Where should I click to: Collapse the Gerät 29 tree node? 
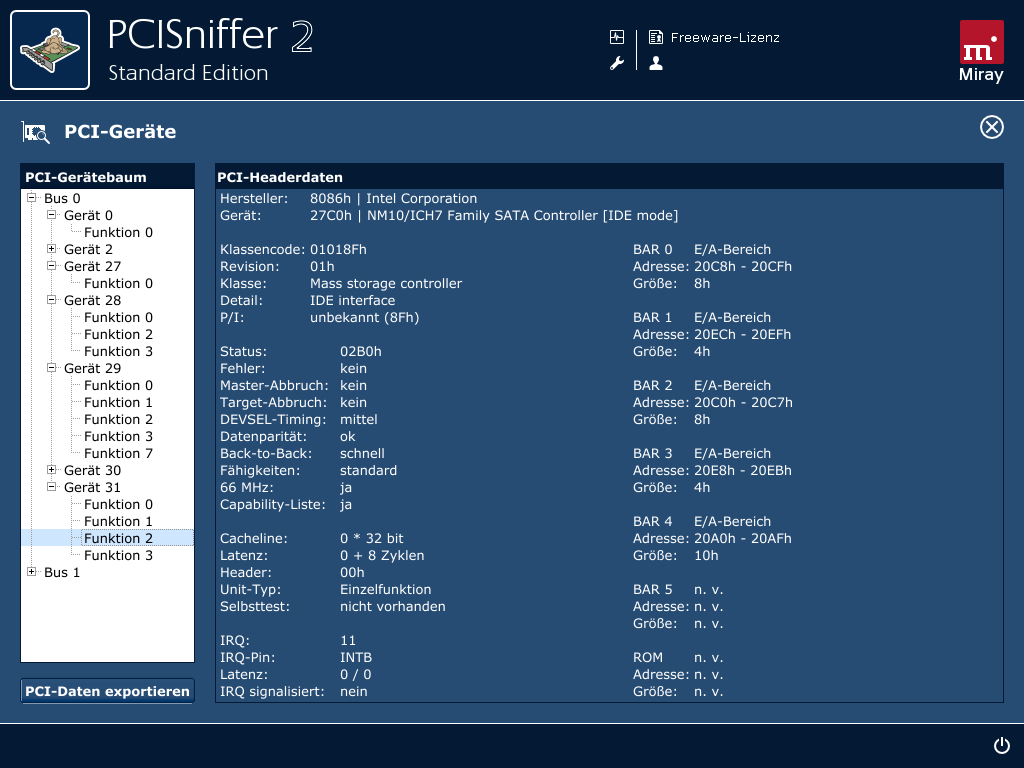coord(51,368)
